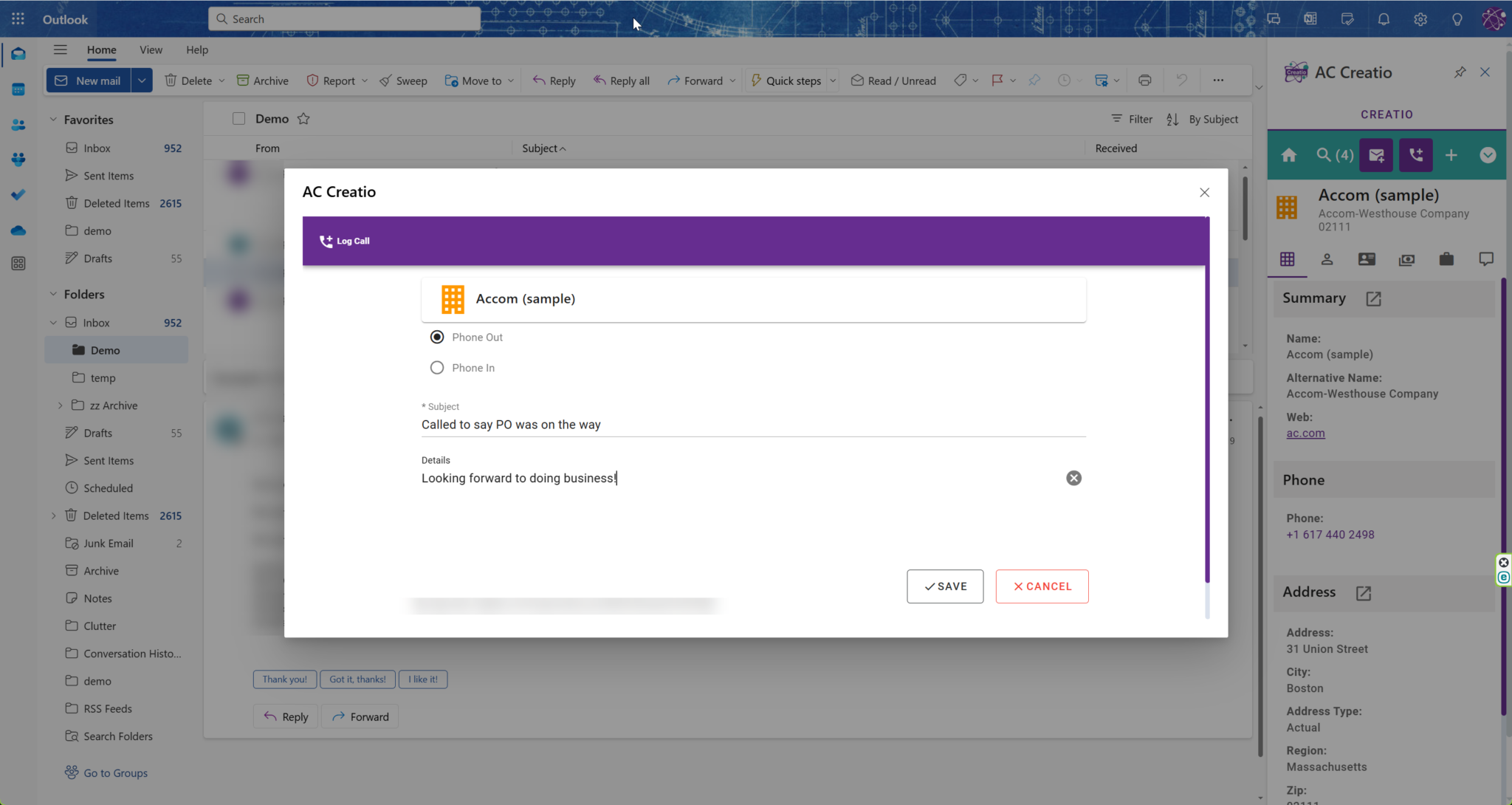Open Tips lightbulb icon
Image resolution: width=1512 pixels, height=805 pixels.
tap(1457, 19)
